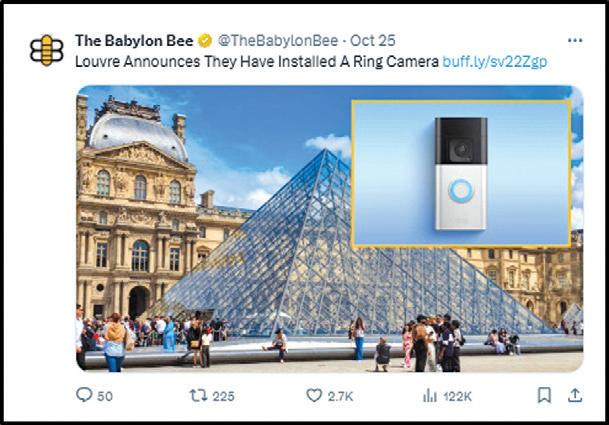Open the buff.ly/sv22Zgp link
609x425 pixels.
click(495, 61)
